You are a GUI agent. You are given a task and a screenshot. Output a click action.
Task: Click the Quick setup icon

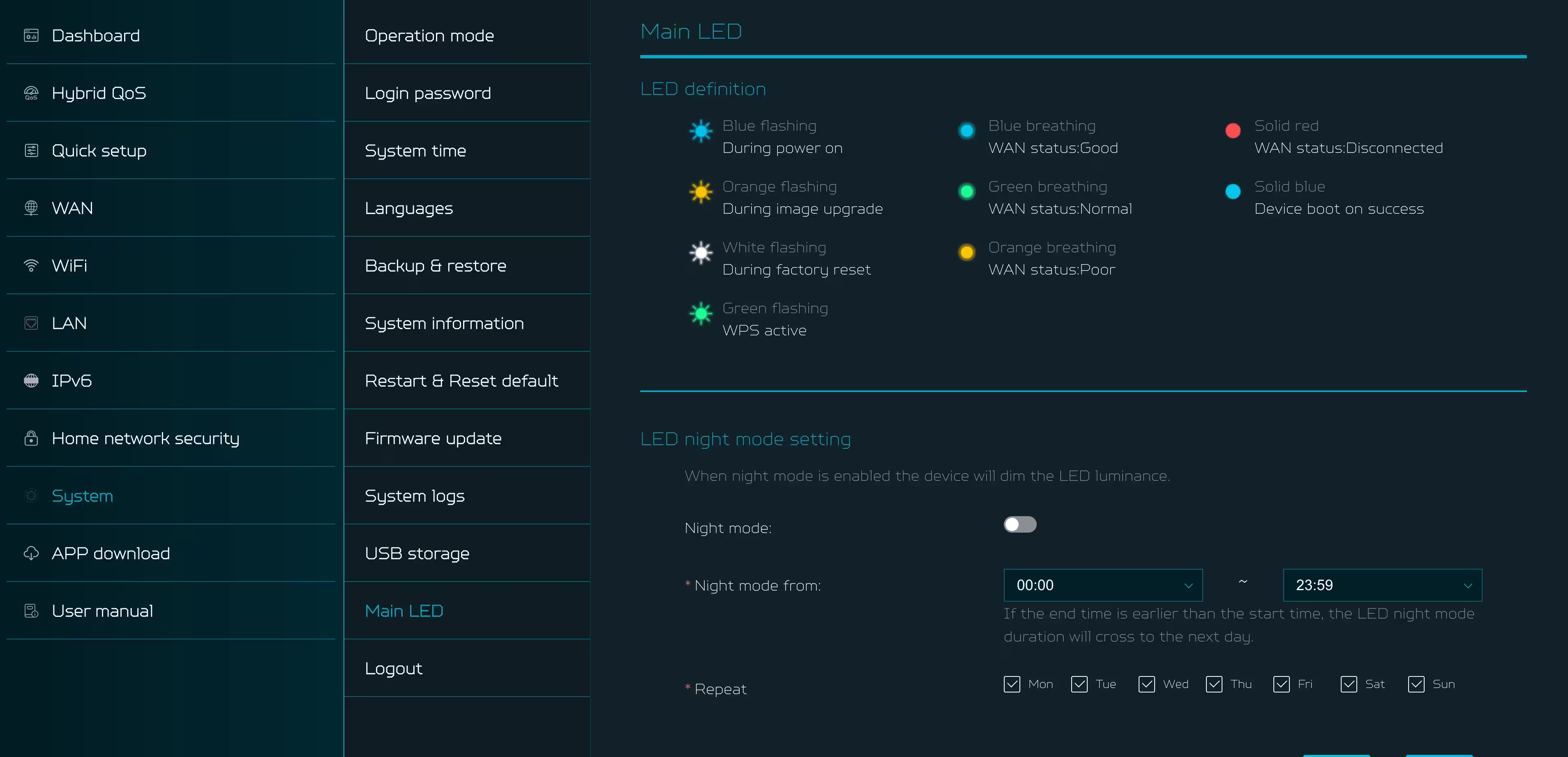[x=31, y=150]
